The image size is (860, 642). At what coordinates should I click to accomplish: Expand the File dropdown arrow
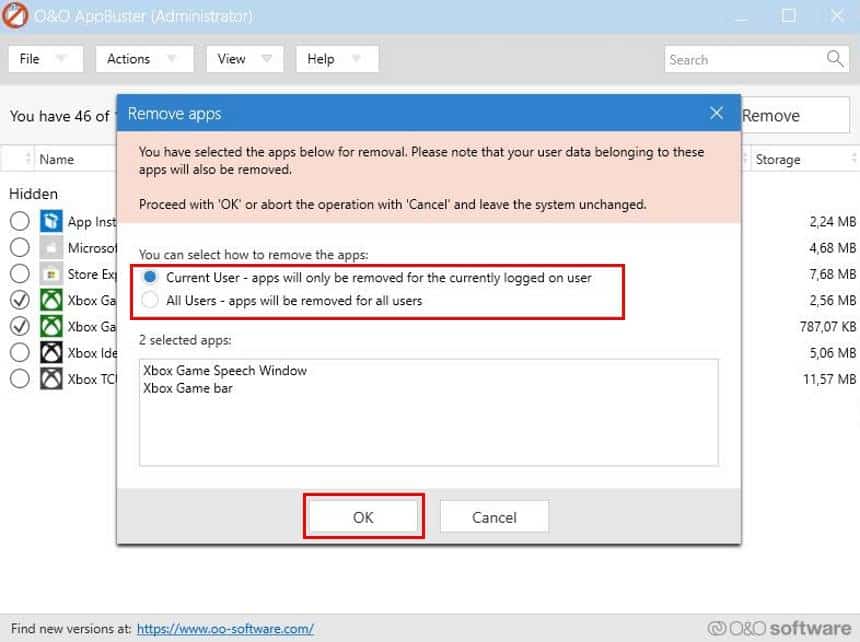[x=61, y=58]
